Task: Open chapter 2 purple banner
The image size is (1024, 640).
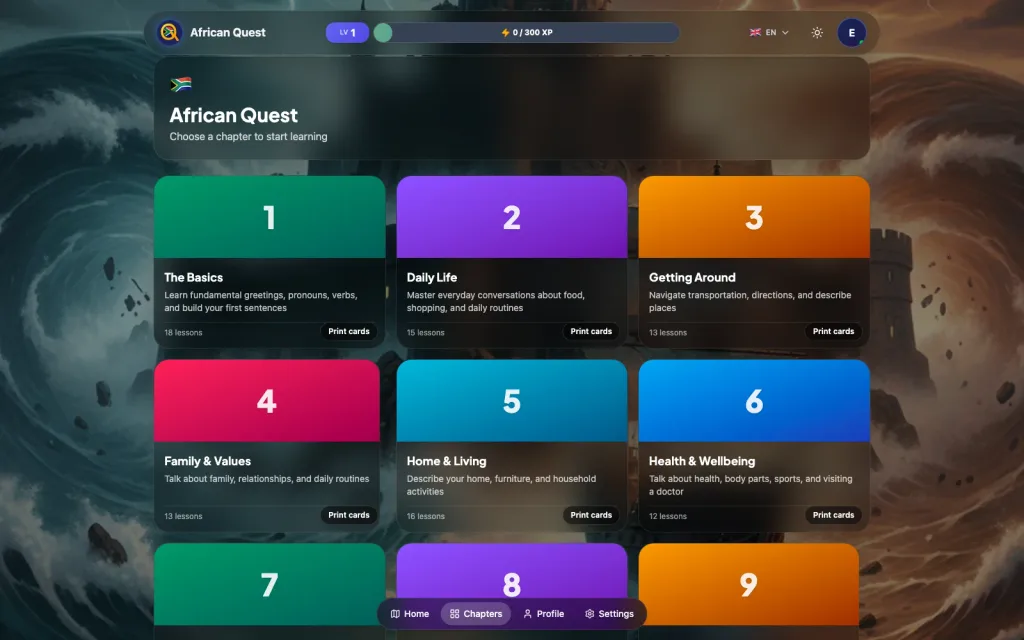Action: pos(512,217)
